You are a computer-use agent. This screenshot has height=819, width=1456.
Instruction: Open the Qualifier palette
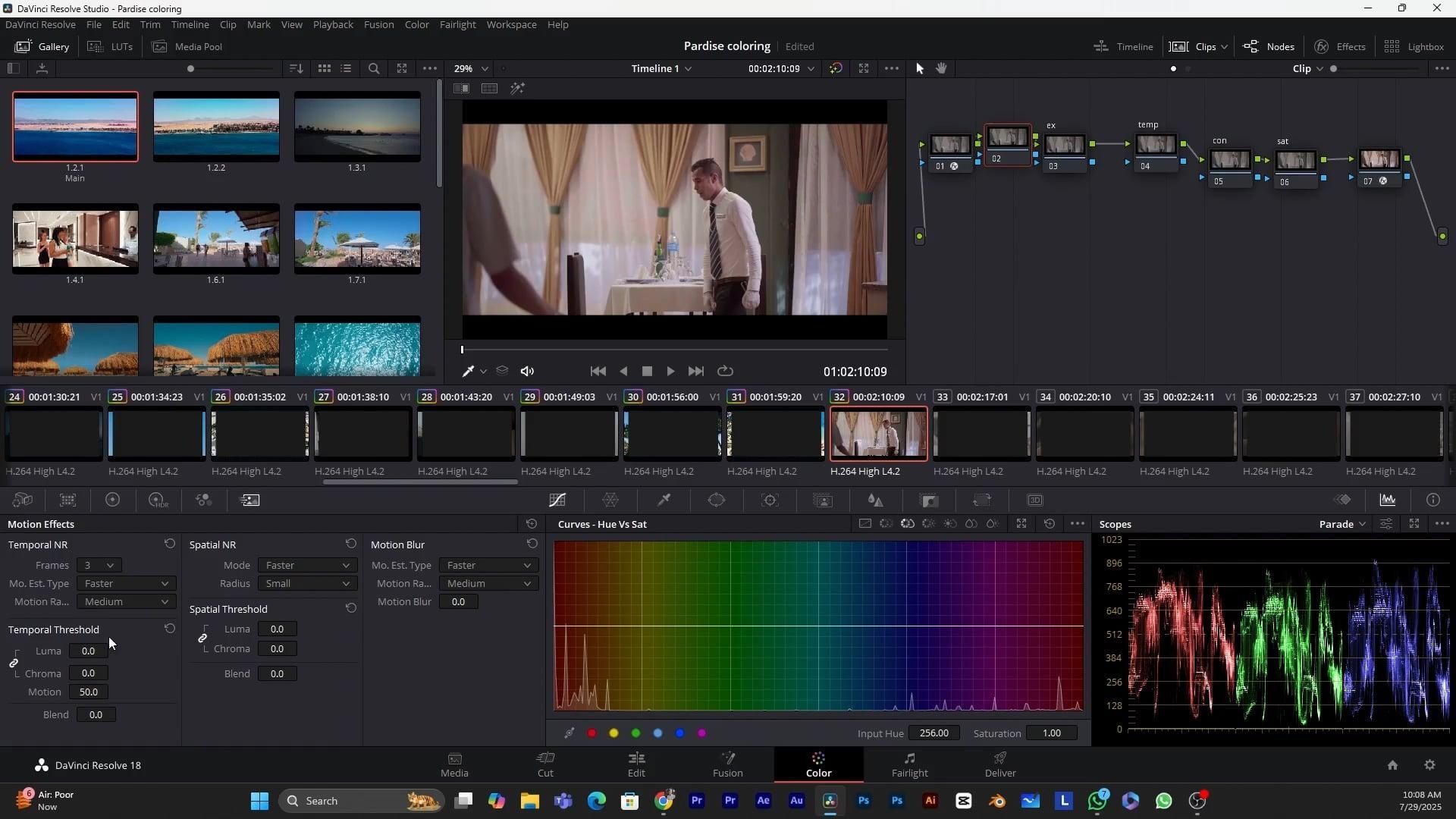click(x=664, y=500)
